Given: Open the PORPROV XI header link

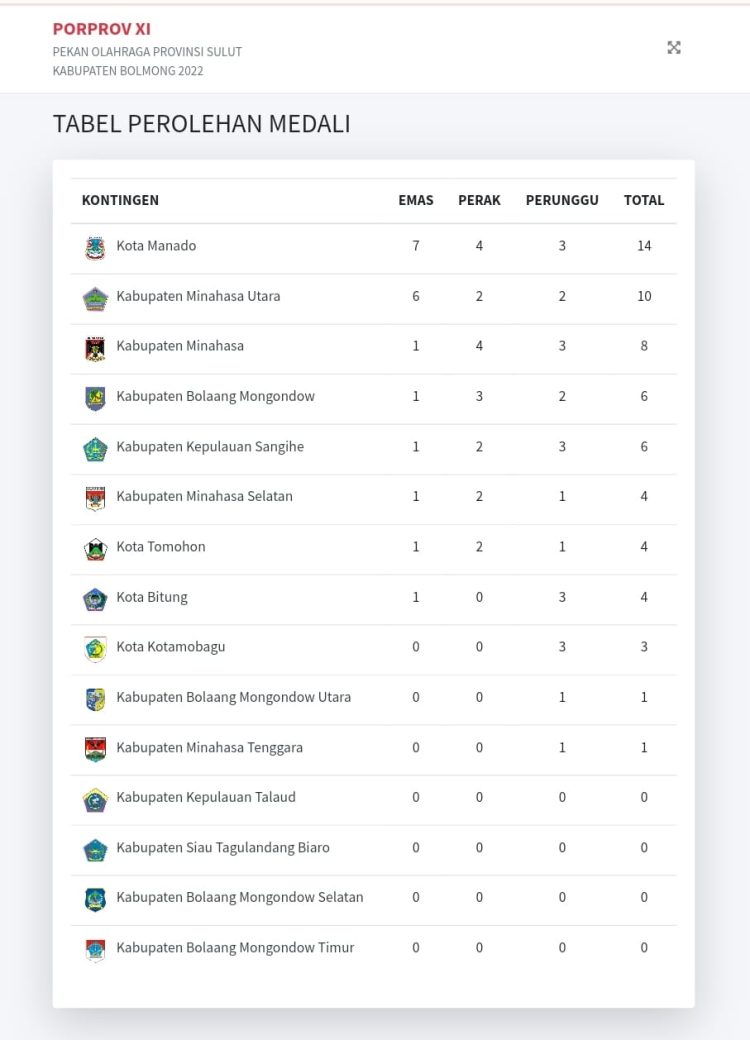Looking at the screenshot, I should 102,29.
